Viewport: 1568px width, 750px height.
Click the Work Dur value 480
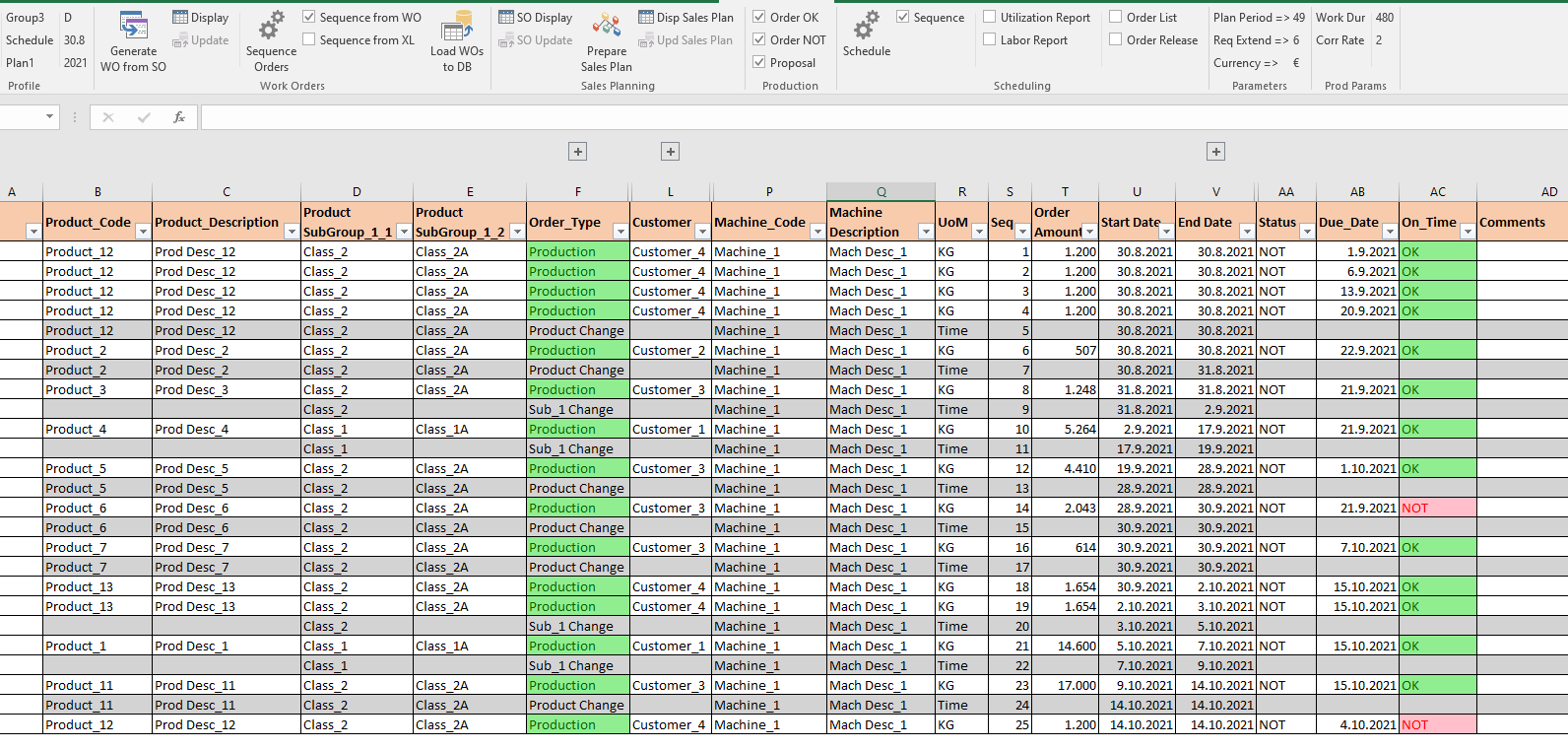(1385, 18)
